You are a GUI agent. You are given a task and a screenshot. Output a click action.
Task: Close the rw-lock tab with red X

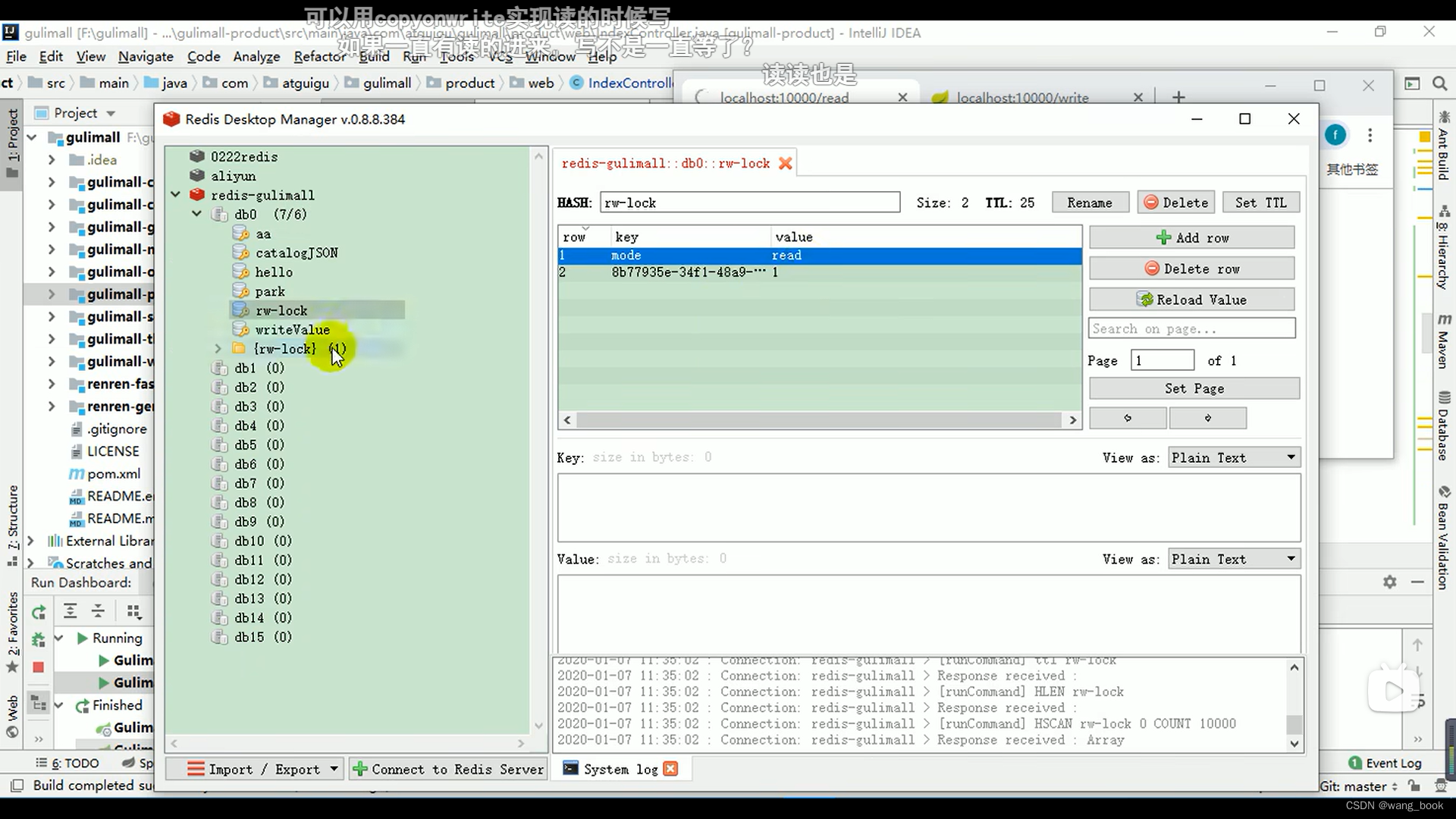786,163
